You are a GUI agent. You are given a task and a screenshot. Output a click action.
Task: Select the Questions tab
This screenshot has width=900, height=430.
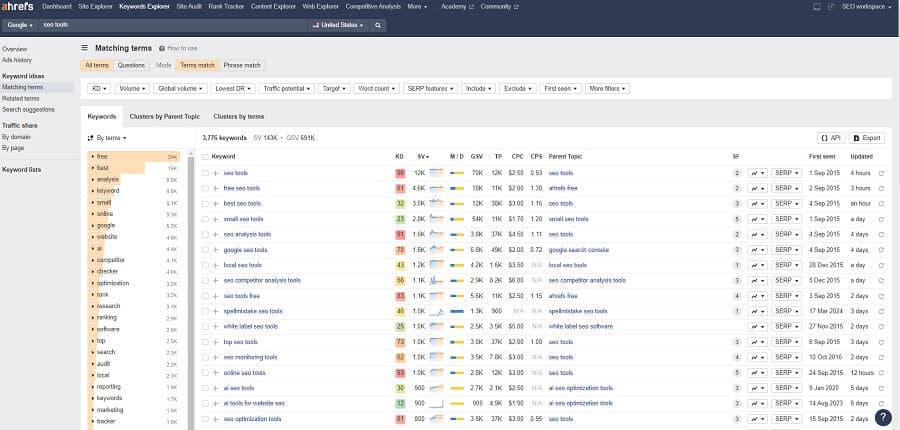(131, 65)
